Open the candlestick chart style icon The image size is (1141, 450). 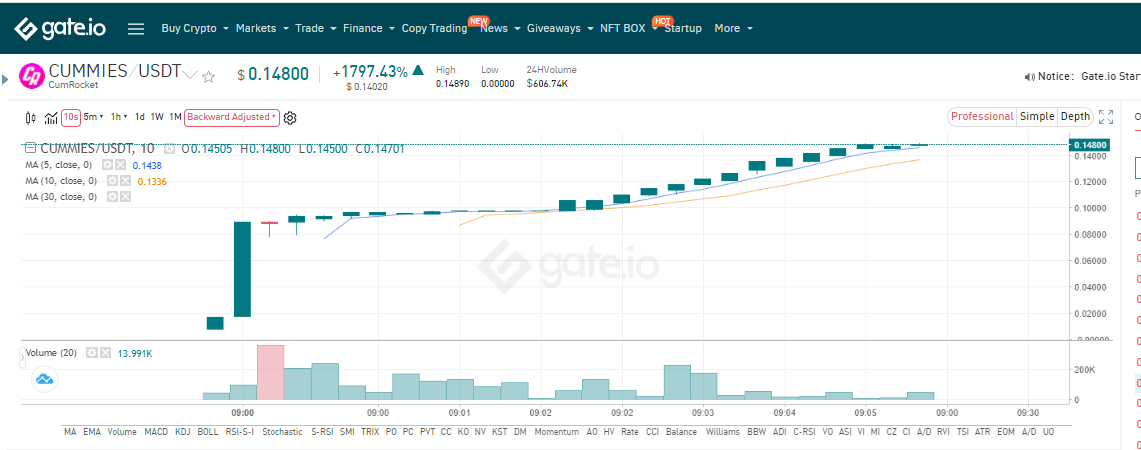[31, 117]
